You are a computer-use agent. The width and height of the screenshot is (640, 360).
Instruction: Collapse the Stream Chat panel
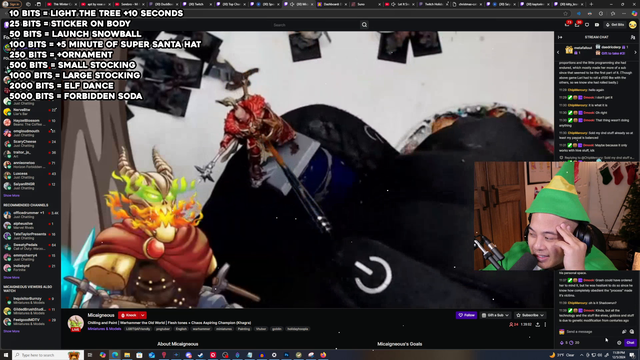tap(560, 37)
